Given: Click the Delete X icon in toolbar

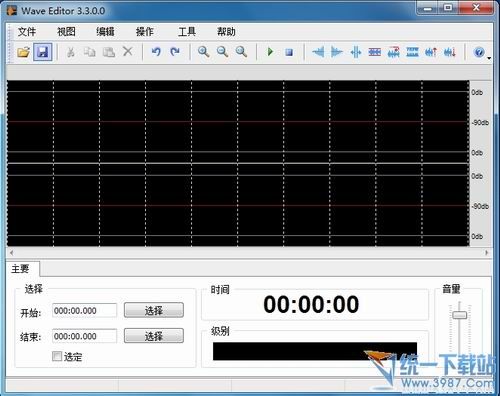Looking at the screenshot, I should coord(128,52).
